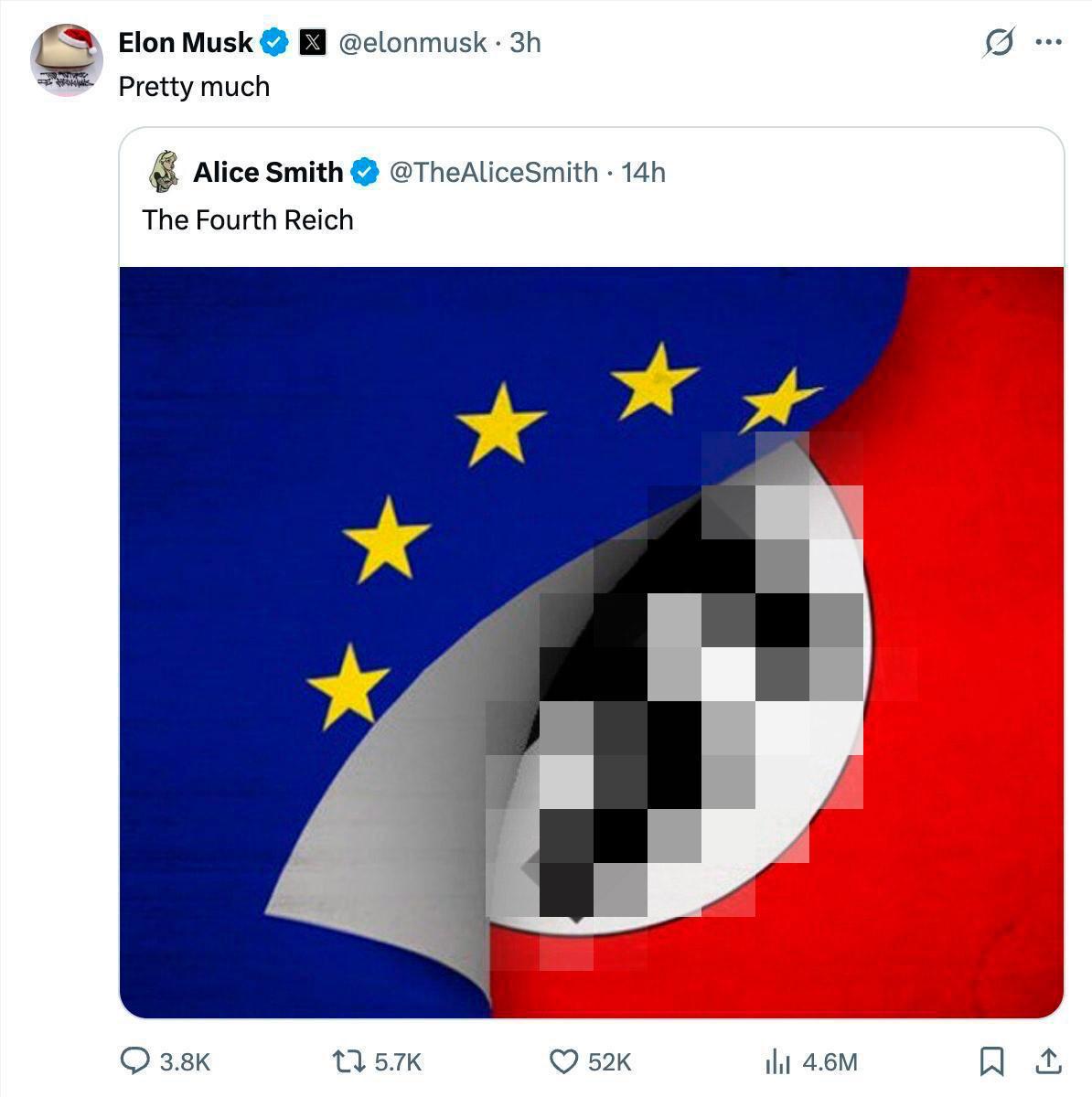Click Alice Smith's verified checkmark badge
The width and height of the screenshot is (1092, 1097).
click(x=366, y=172)
